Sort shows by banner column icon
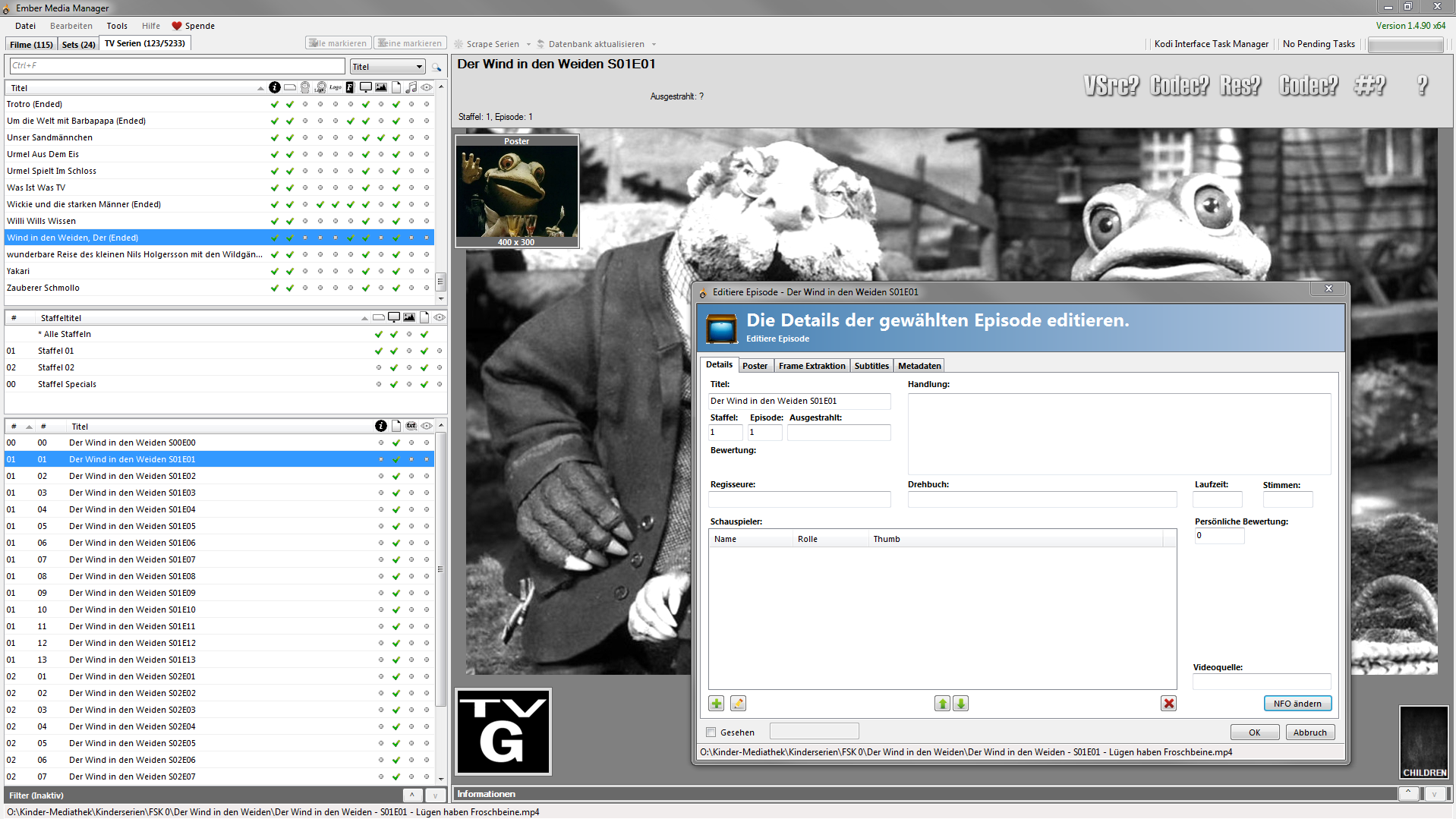The width and height of the screenshot is (1456, 819). pyautogui.click(x=290, y=87)
